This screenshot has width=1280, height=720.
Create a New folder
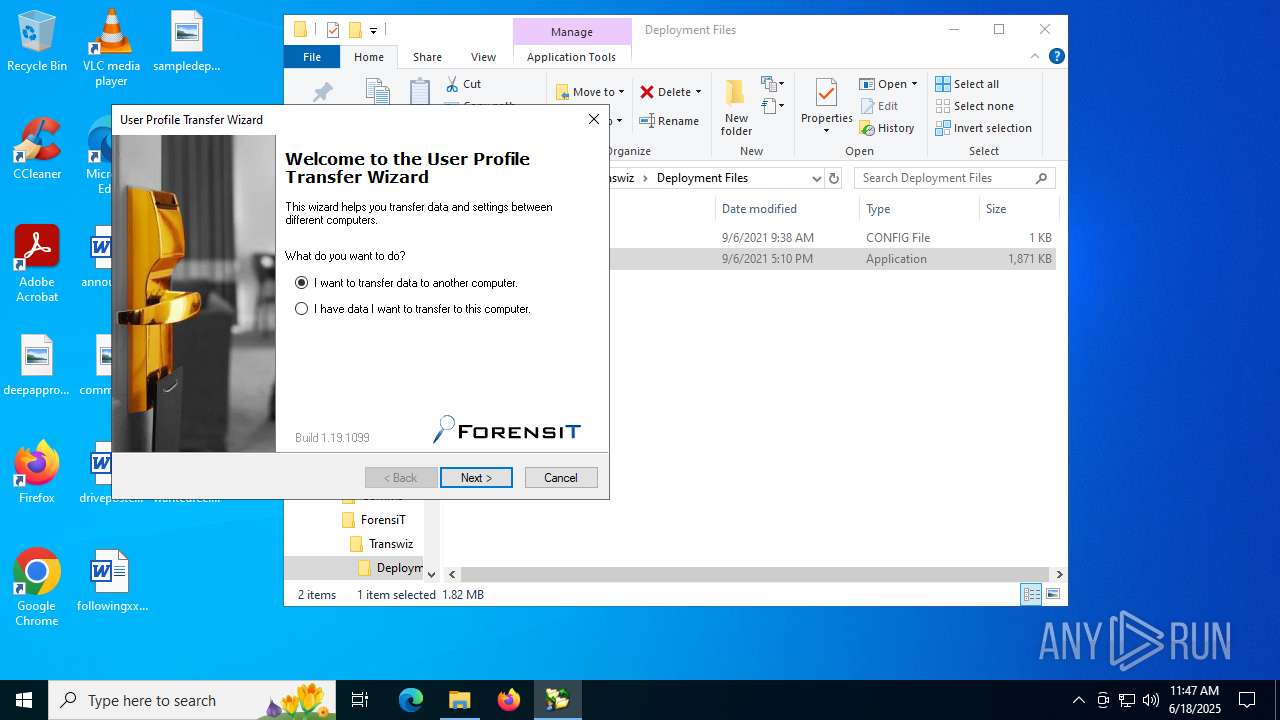(x=736, y=108)
